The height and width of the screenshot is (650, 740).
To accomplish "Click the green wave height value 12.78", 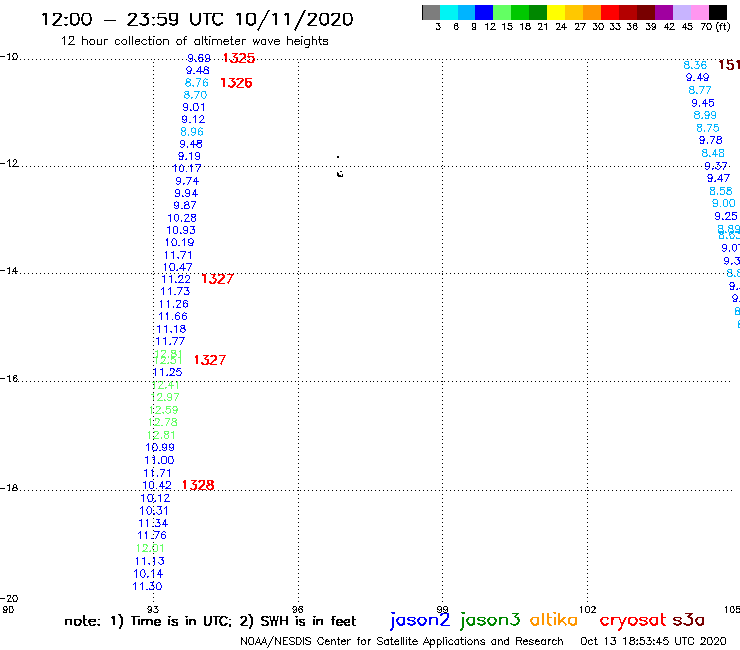I will pyautogui.click(x=163, y=422).
